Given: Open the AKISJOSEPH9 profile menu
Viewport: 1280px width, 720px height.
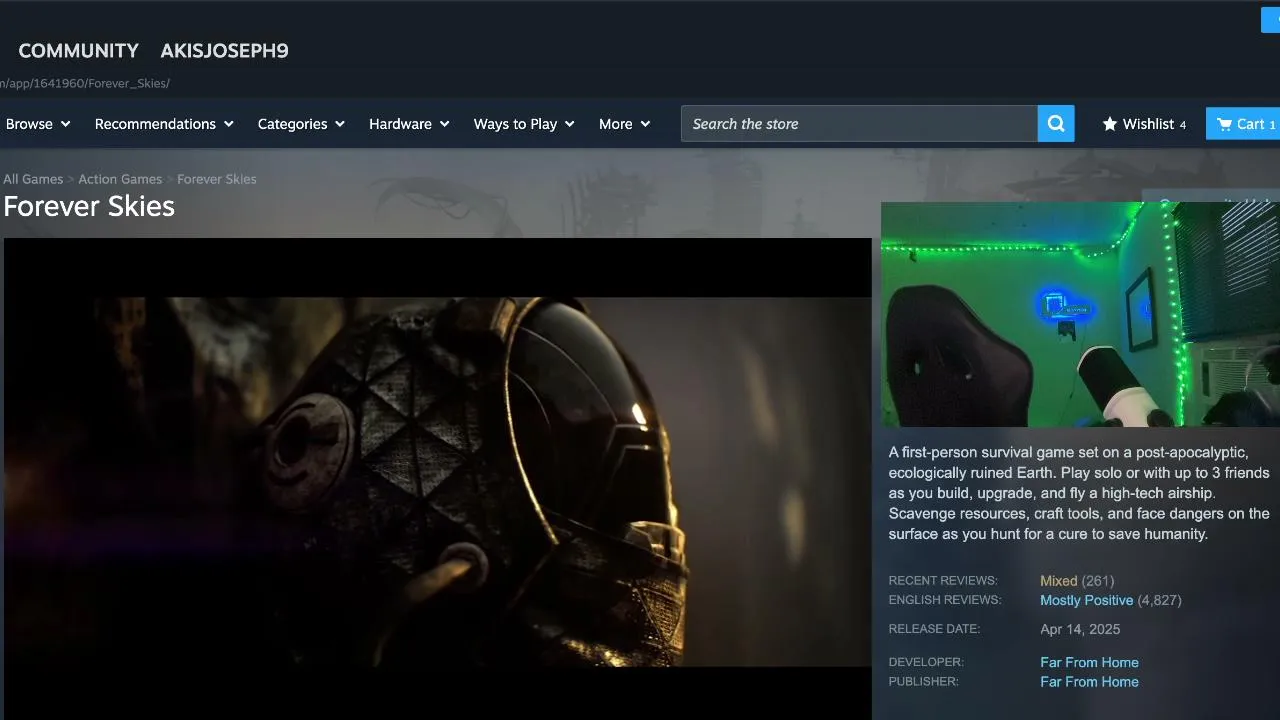Looking at the screenshot, I should click(224, 51).
